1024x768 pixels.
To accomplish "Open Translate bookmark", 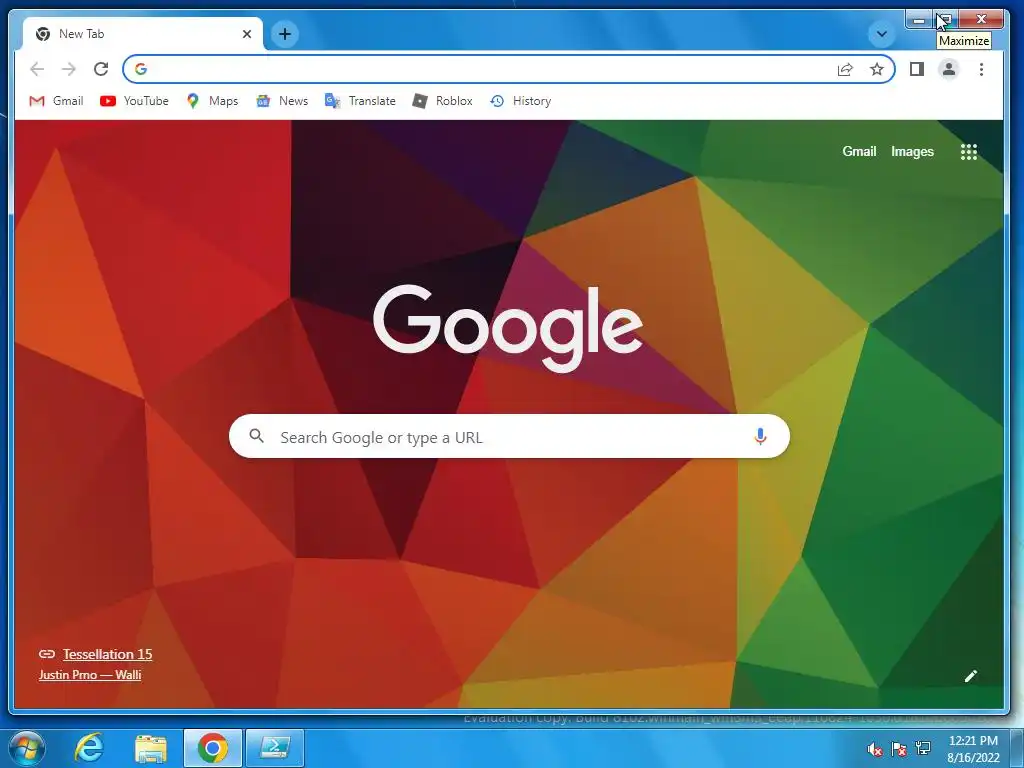I will coord(360,101).
